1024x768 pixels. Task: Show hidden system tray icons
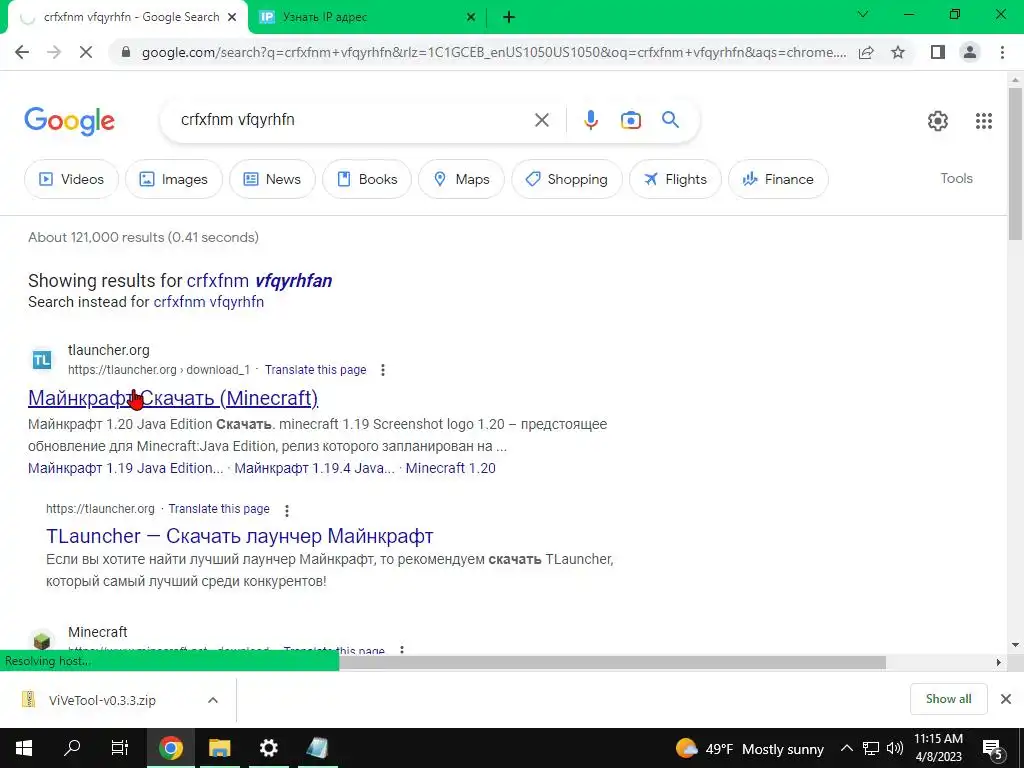846,748
